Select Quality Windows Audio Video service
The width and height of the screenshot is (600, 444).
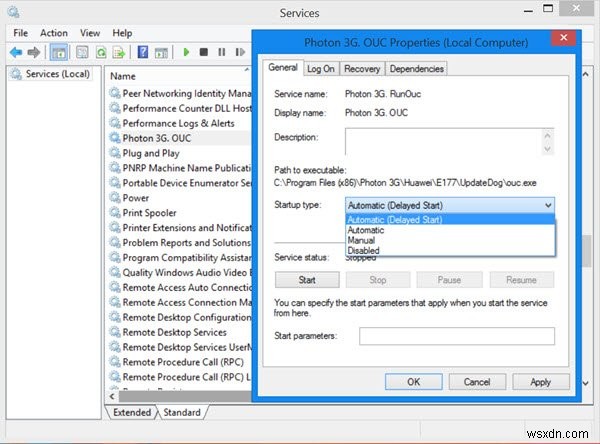coord(180,273)
